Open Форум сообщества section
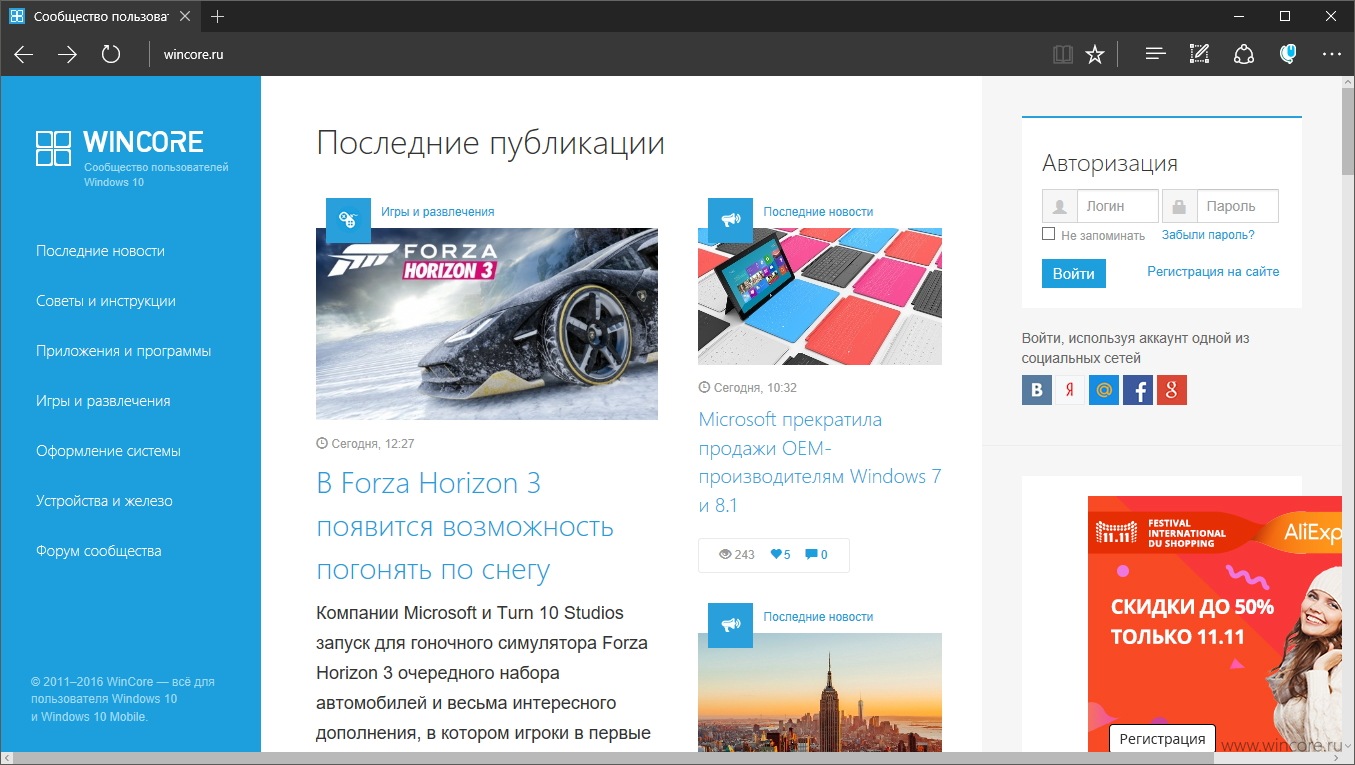Viewport: 1355px width, 765px height. pos(99,551)
